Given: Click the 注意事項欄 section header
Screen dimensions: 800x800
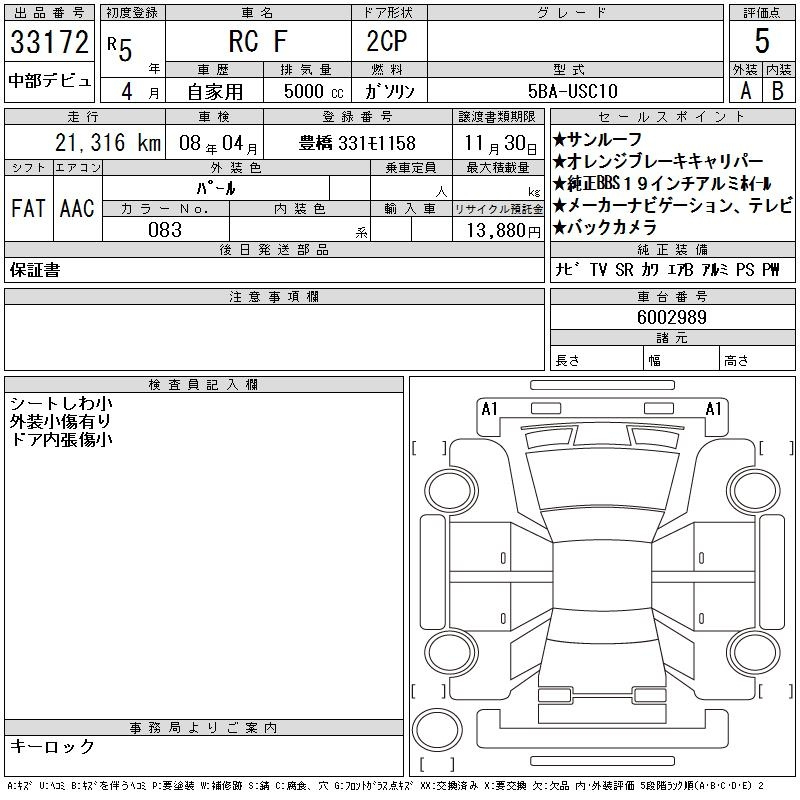Looking at the screenshot, I should pos(274,297).
